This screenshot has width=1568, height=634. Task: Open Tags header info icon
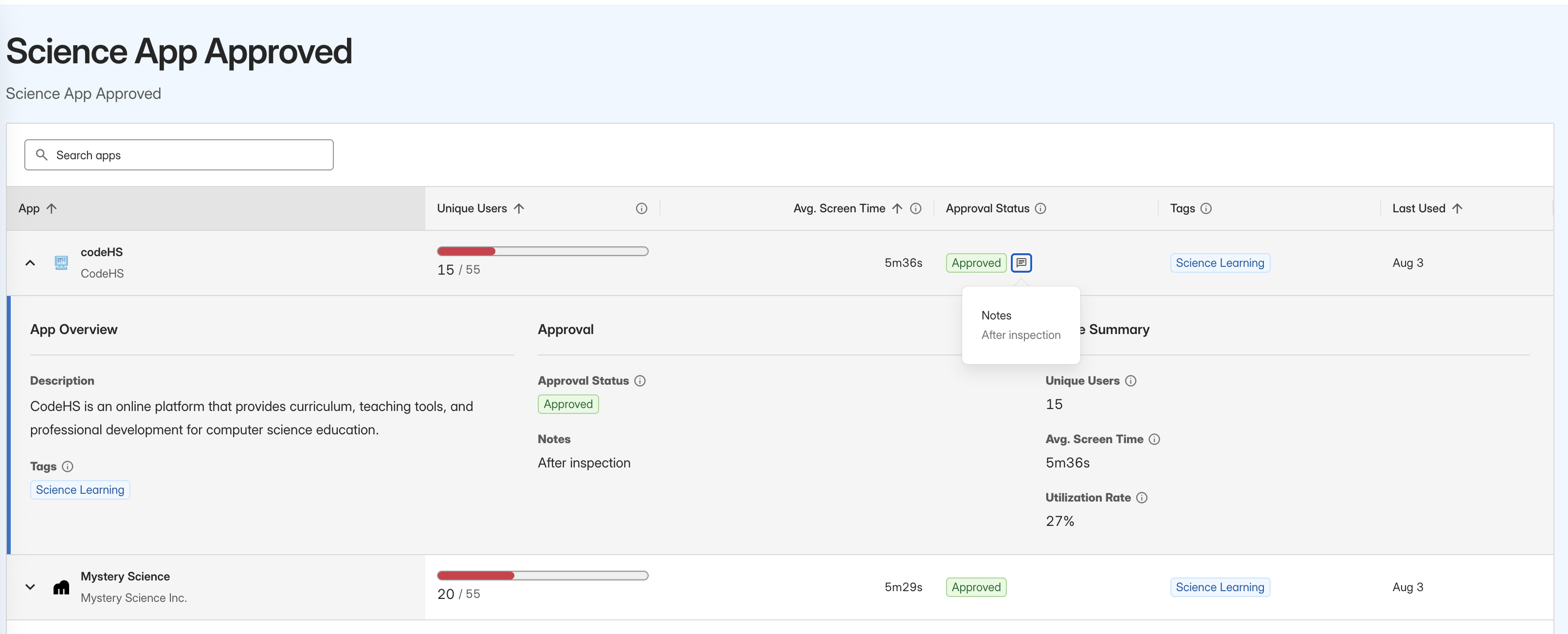(1206, 208)
